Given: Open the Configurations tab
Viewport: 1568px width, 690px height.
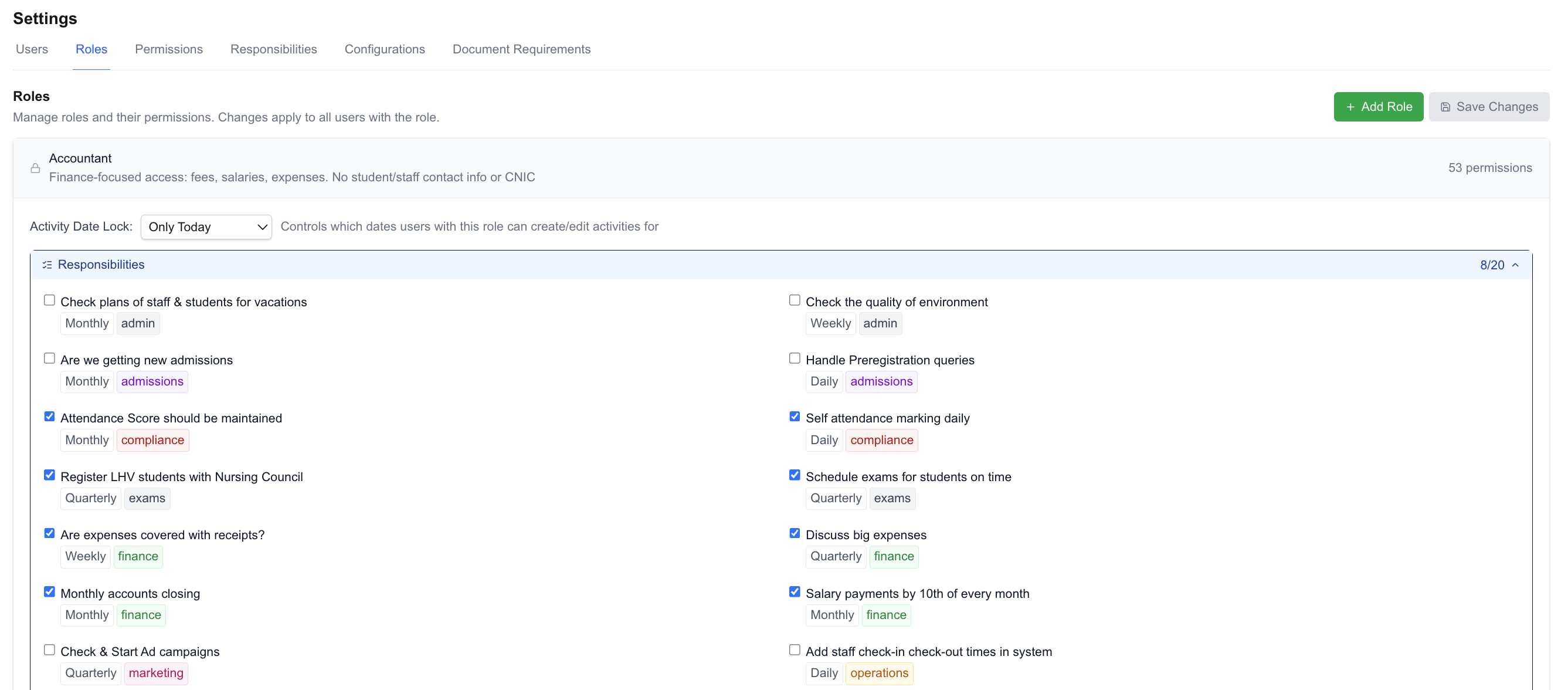Looking at the screenshot, I should pos(385,49).
